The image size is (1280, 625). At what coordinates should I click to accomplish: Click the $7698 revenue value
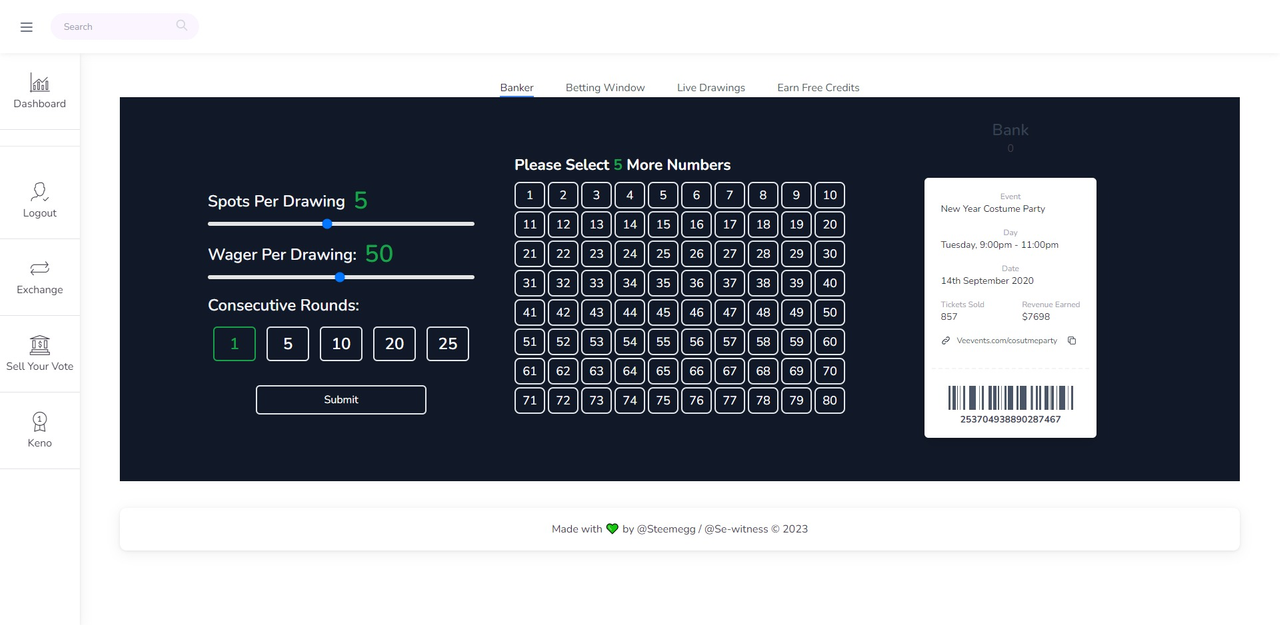(1036, 316)
